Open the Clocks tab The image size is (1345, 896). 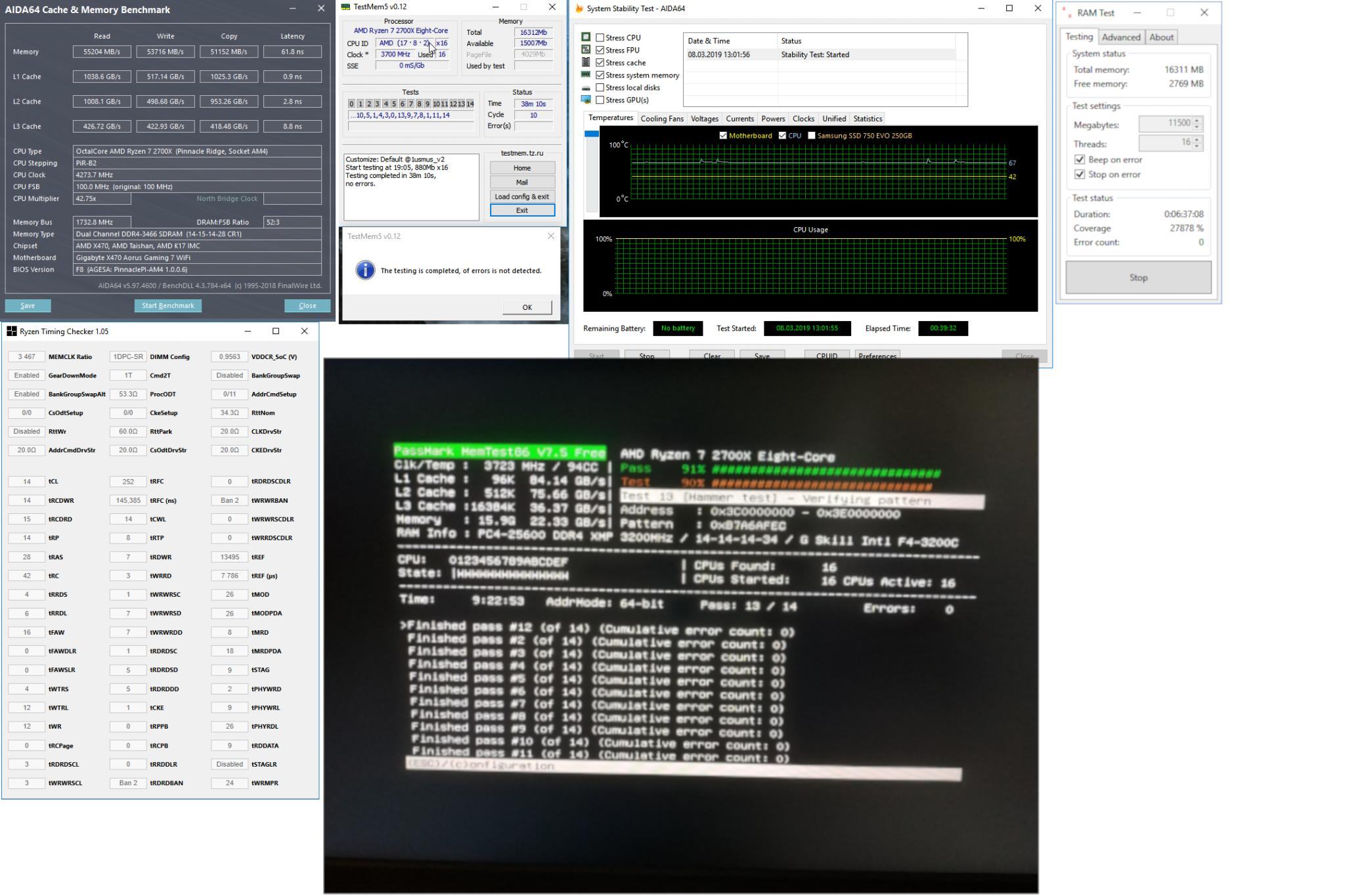(803, 119)
